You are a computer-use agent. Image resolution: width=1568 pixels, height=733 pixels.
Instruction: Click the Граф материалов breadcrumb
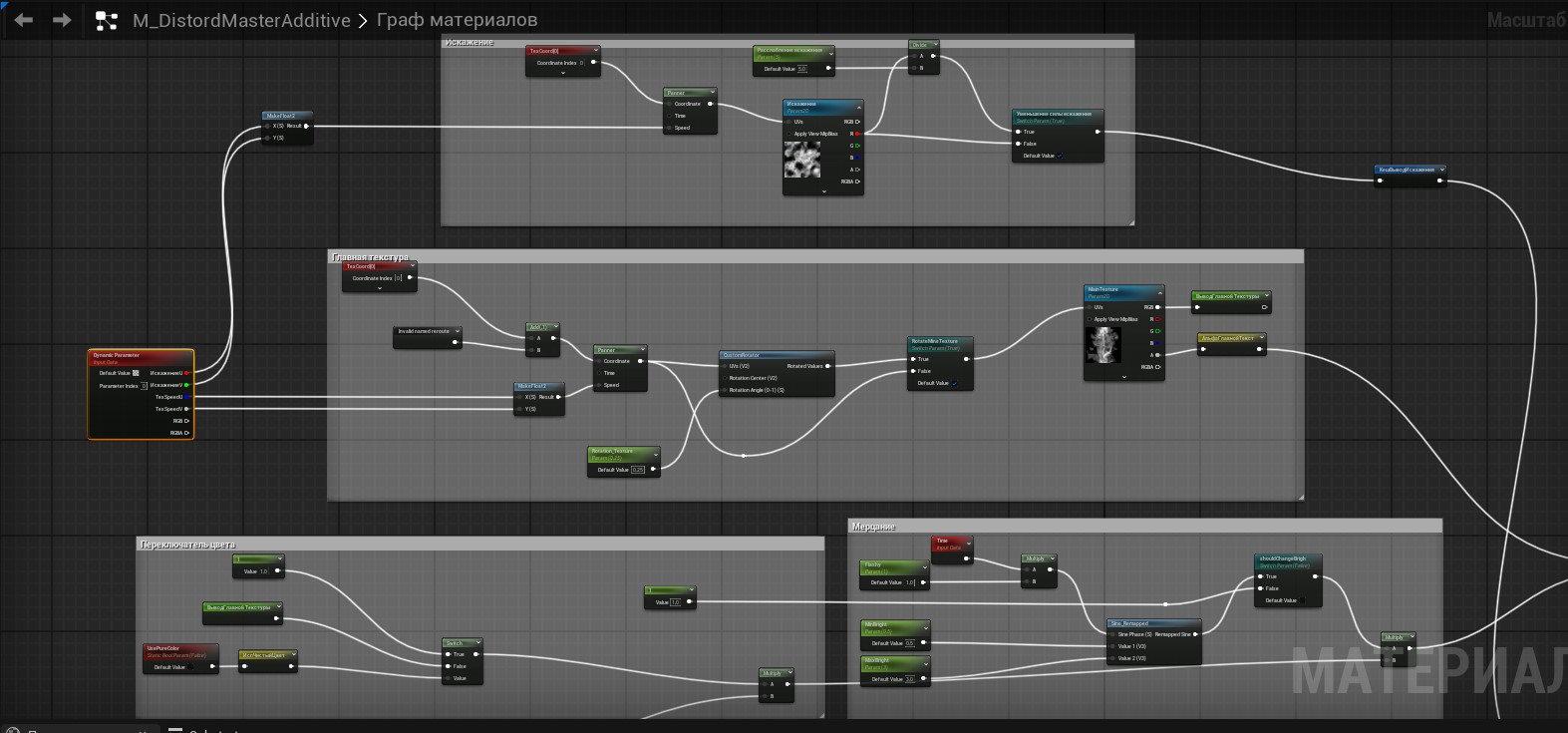457,20
